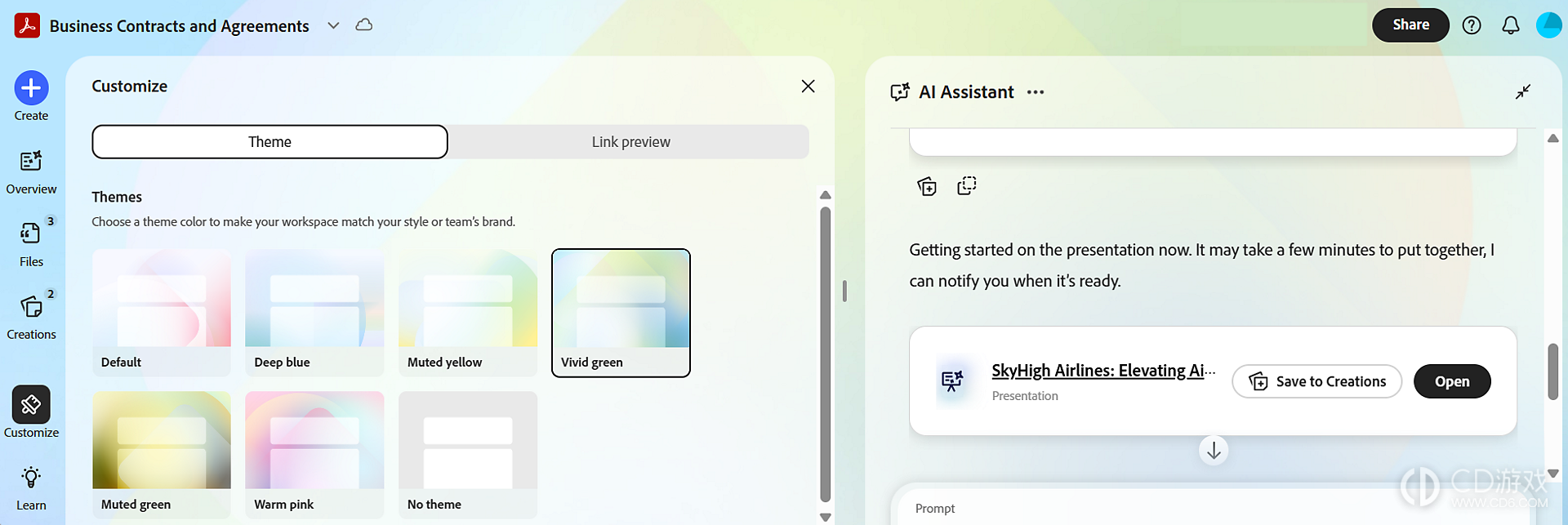Open the help question mark icon
The height and width of the screenshot is (525, 1568).
1472,25
